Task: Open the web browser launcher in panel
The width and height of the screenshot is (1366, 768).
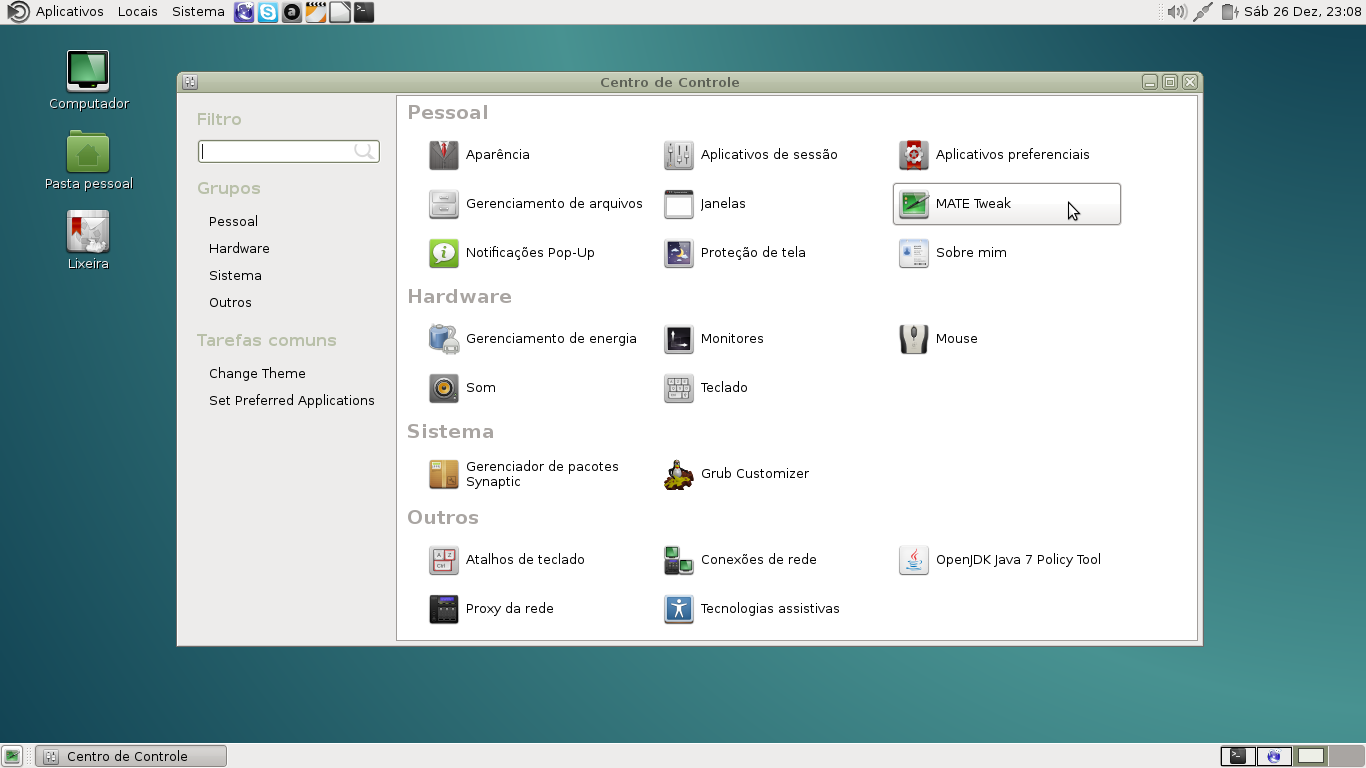Action: coord(244,12)
